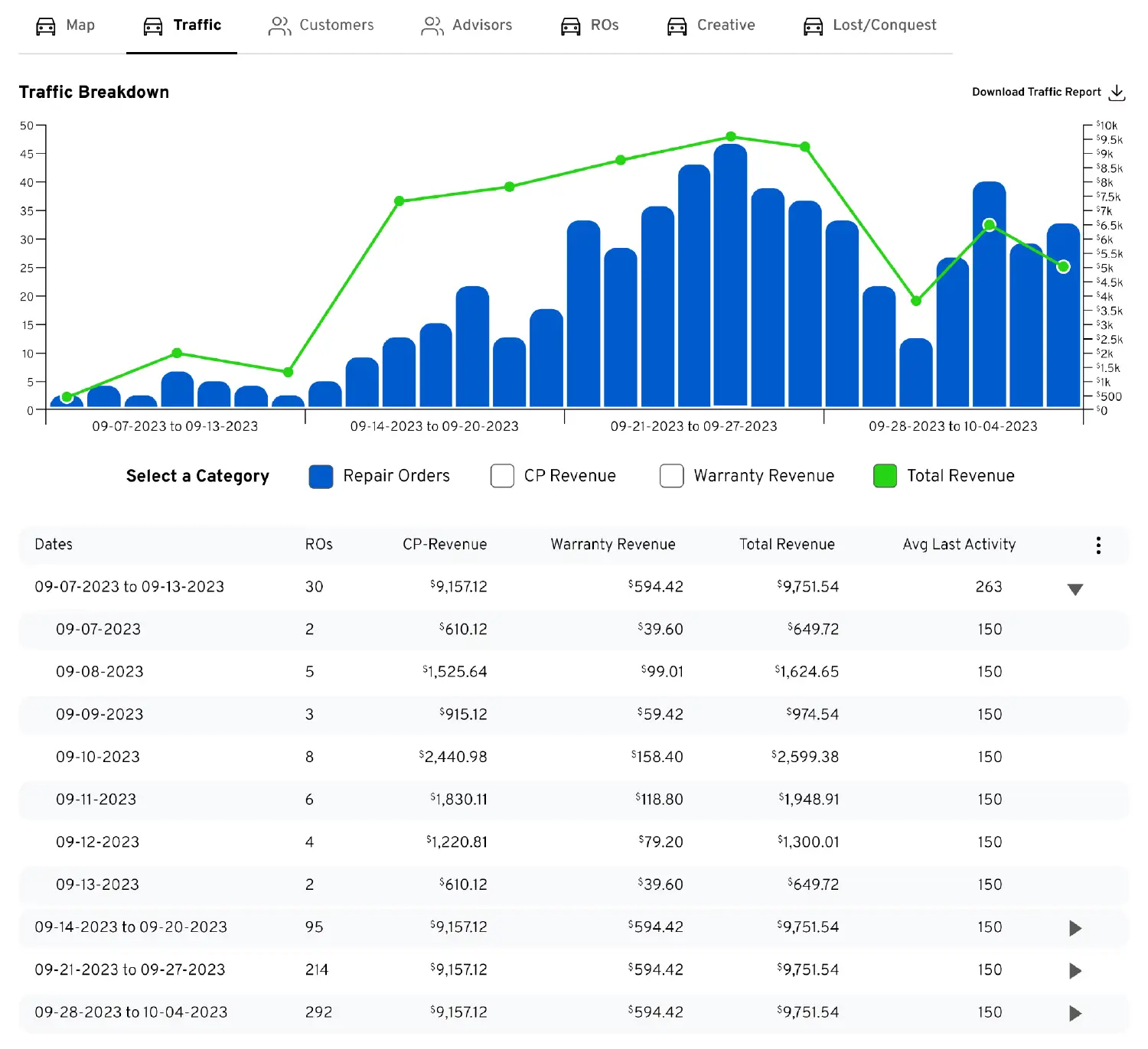Select the 09-12-2023 date row

pyautogui.click(x=574, y=842)
